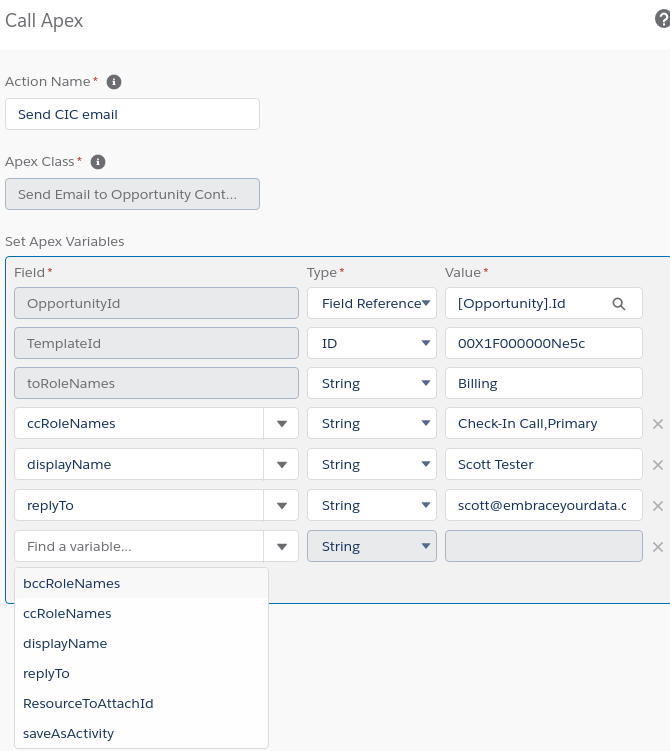Click the displayName field name box
Image resolution: width=670 pixels, height=751 pixels.
coord(139,464)
